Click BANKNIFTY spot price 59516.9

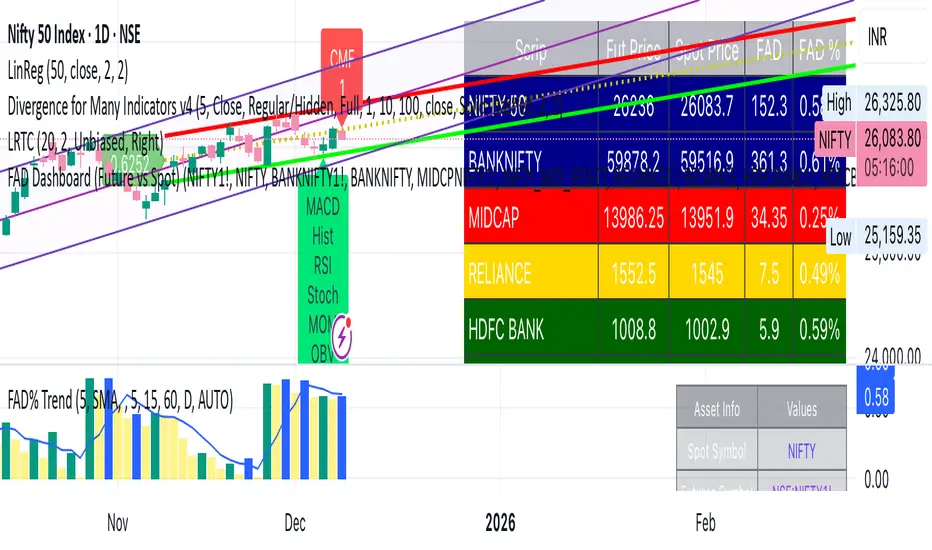(707, 161)
